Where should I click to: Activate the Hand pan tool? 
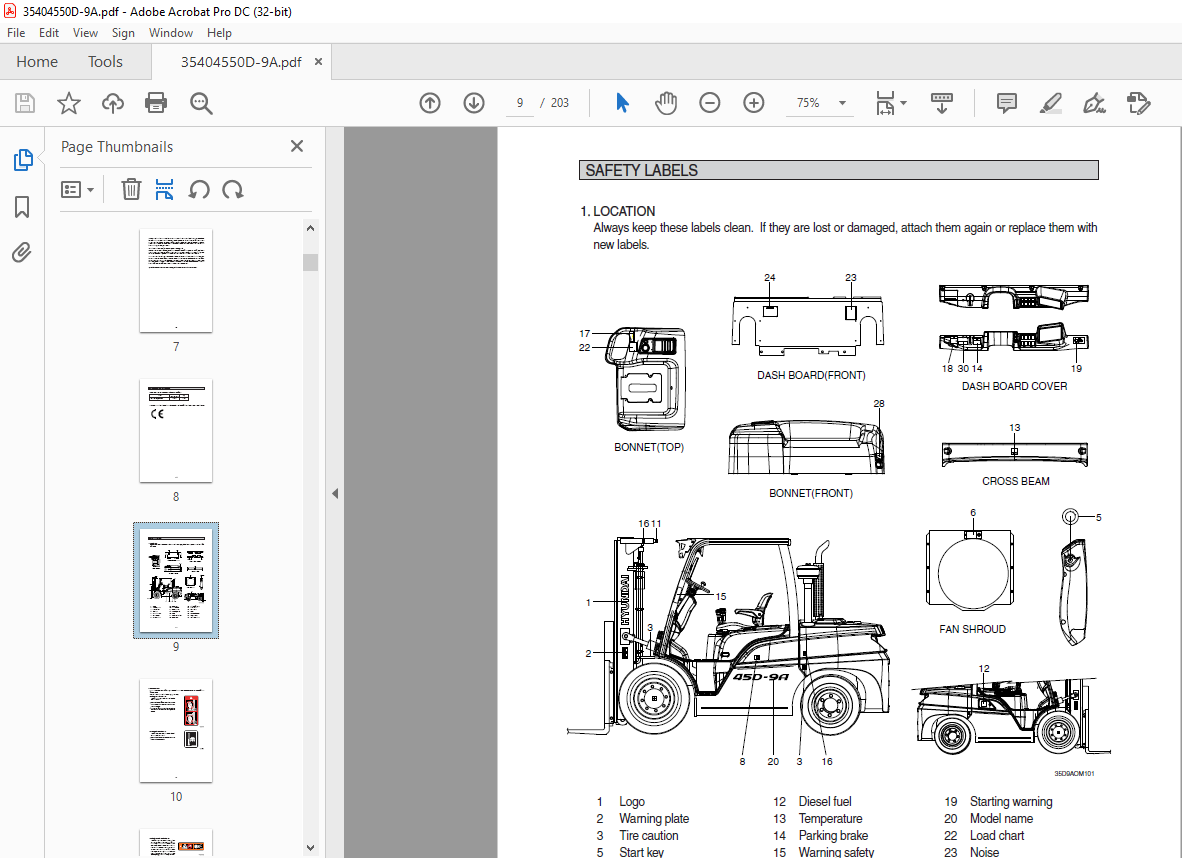666,103
